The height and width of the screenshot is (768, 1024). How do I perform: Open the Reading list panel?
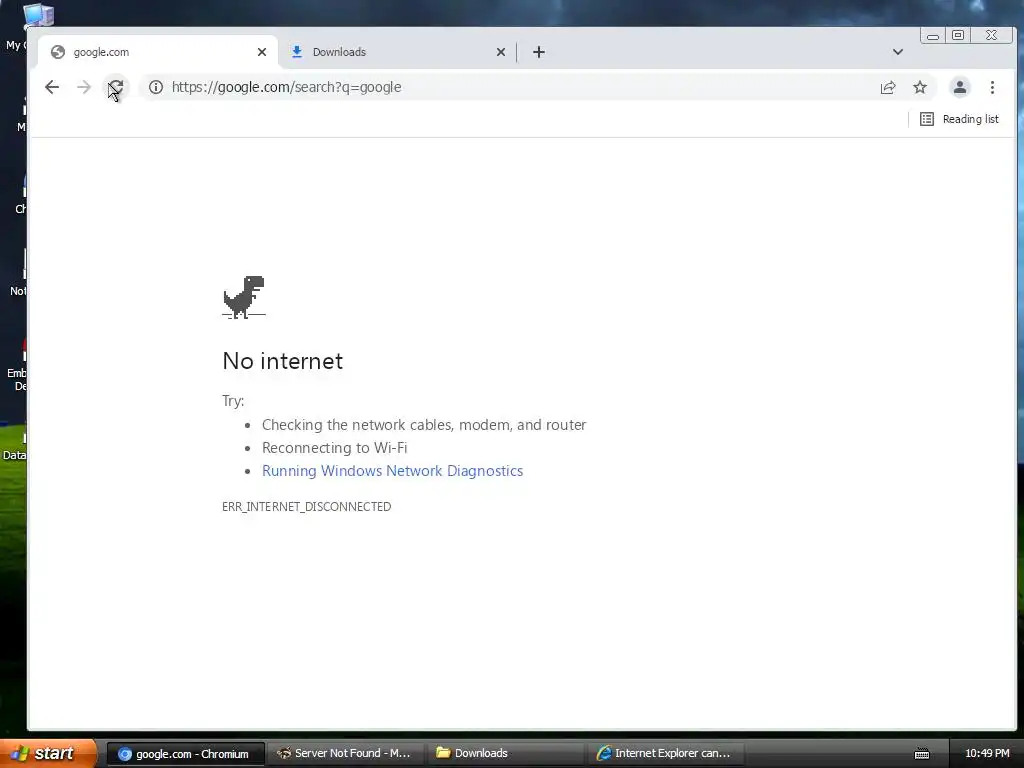coord(959,119)
